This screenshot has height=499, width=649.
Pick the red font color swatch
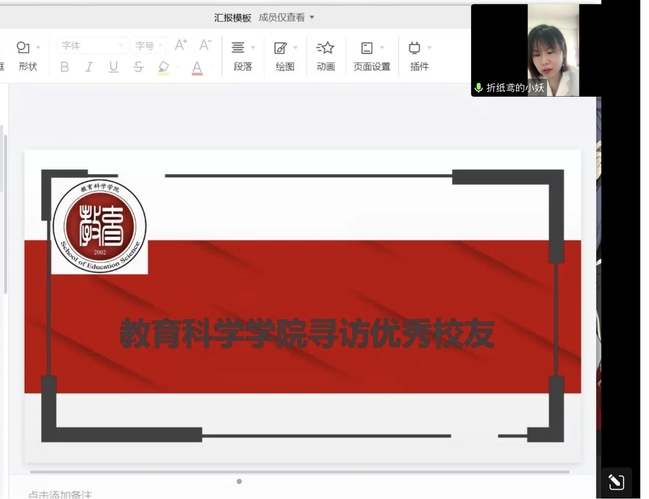(x=197, y=68)
